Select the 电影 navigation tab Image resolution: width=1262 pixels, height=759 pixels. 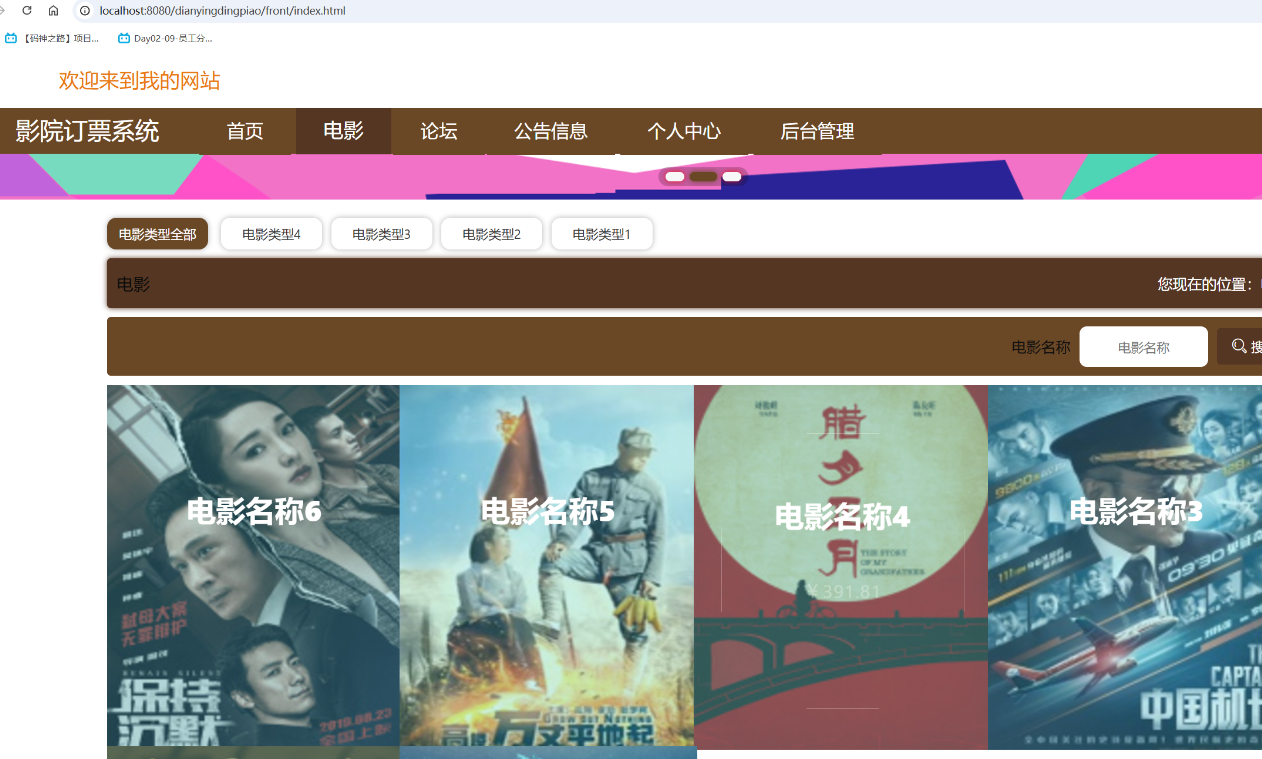pyautogui.click(x=343, y=131)
